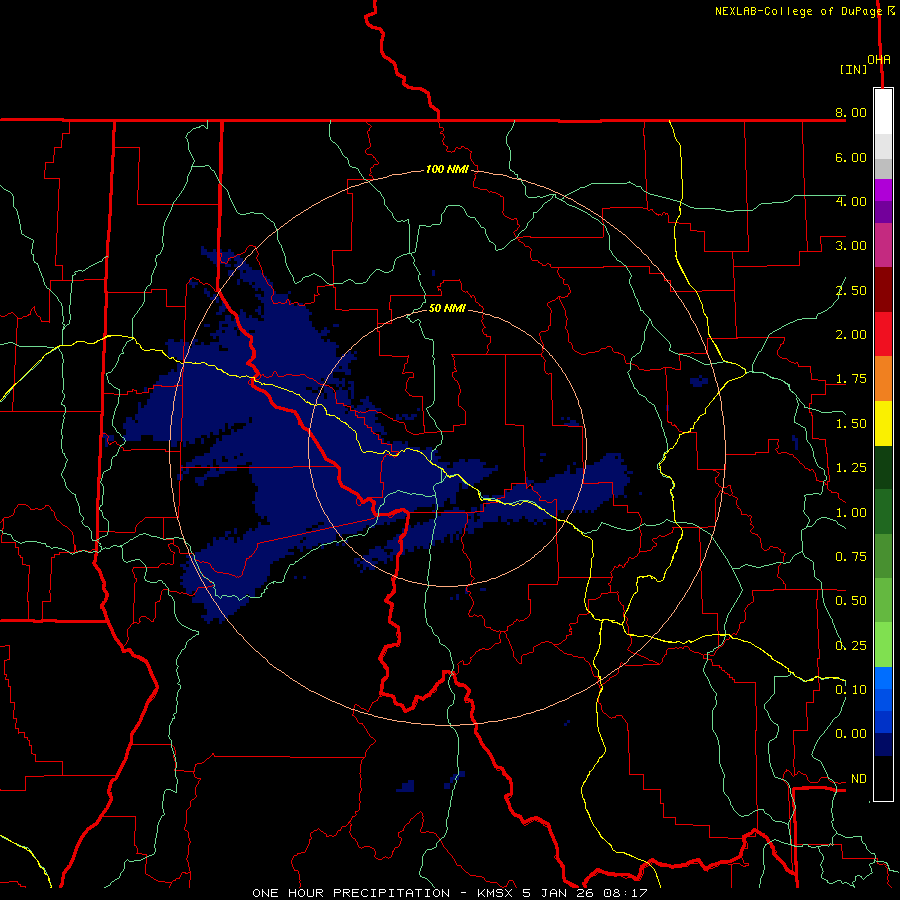The height and width of the screenshot is (900, 900).
Task: Select the pink legend swatch below 3.00
Action: [883, 245]
